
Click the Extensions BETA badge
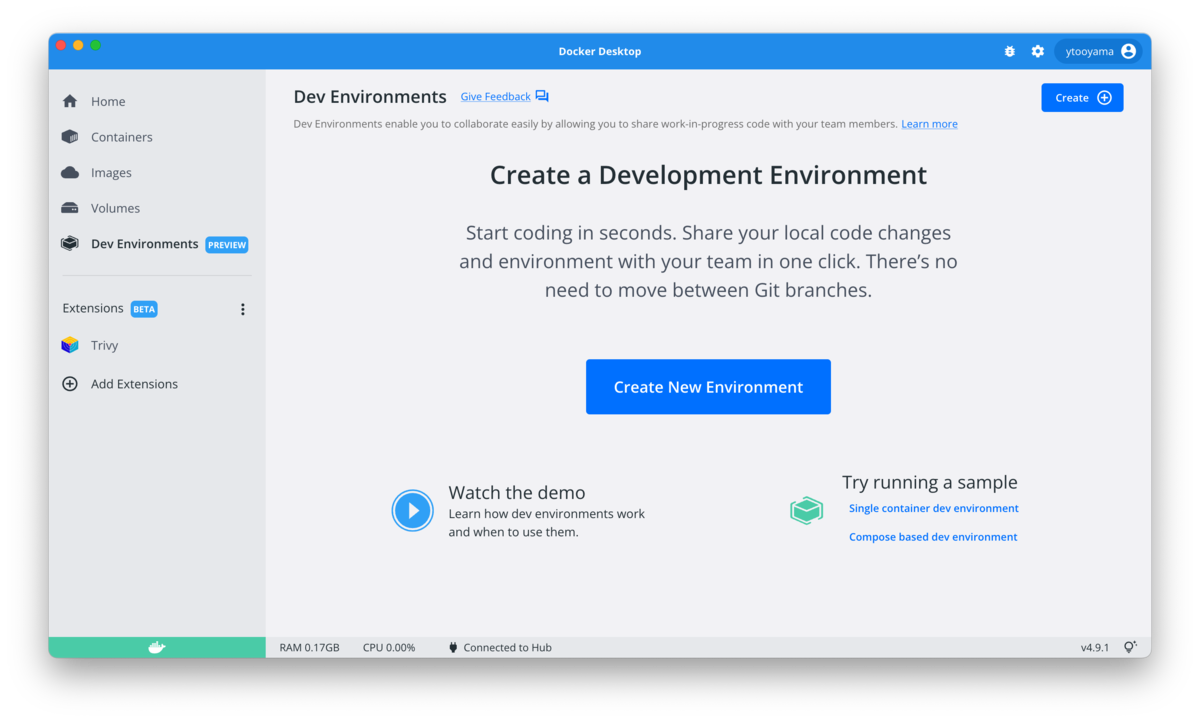coord(144,309)
